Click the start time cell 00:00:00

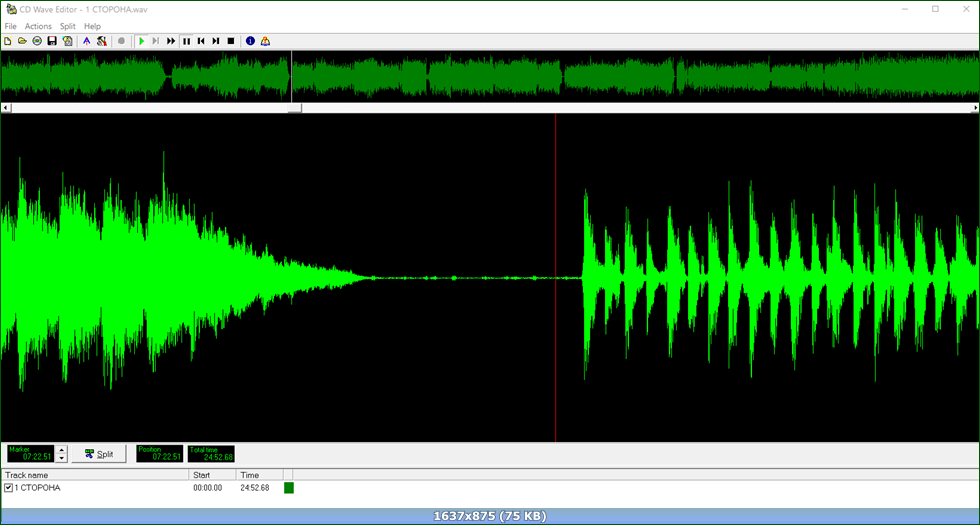208,488
